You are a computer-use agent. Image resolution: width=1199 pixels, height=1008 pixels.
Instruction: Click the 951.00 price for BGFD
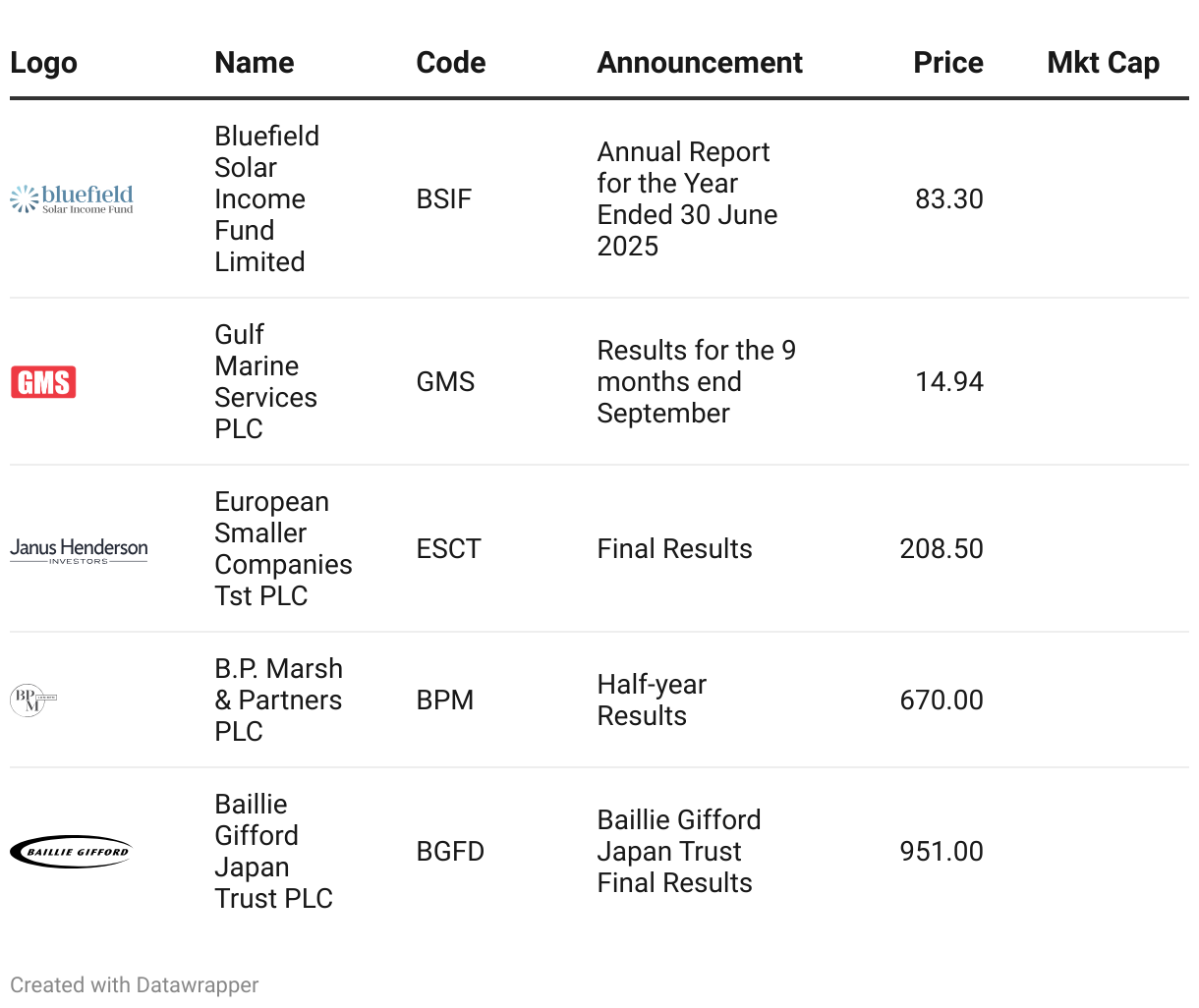pos(942,852)
